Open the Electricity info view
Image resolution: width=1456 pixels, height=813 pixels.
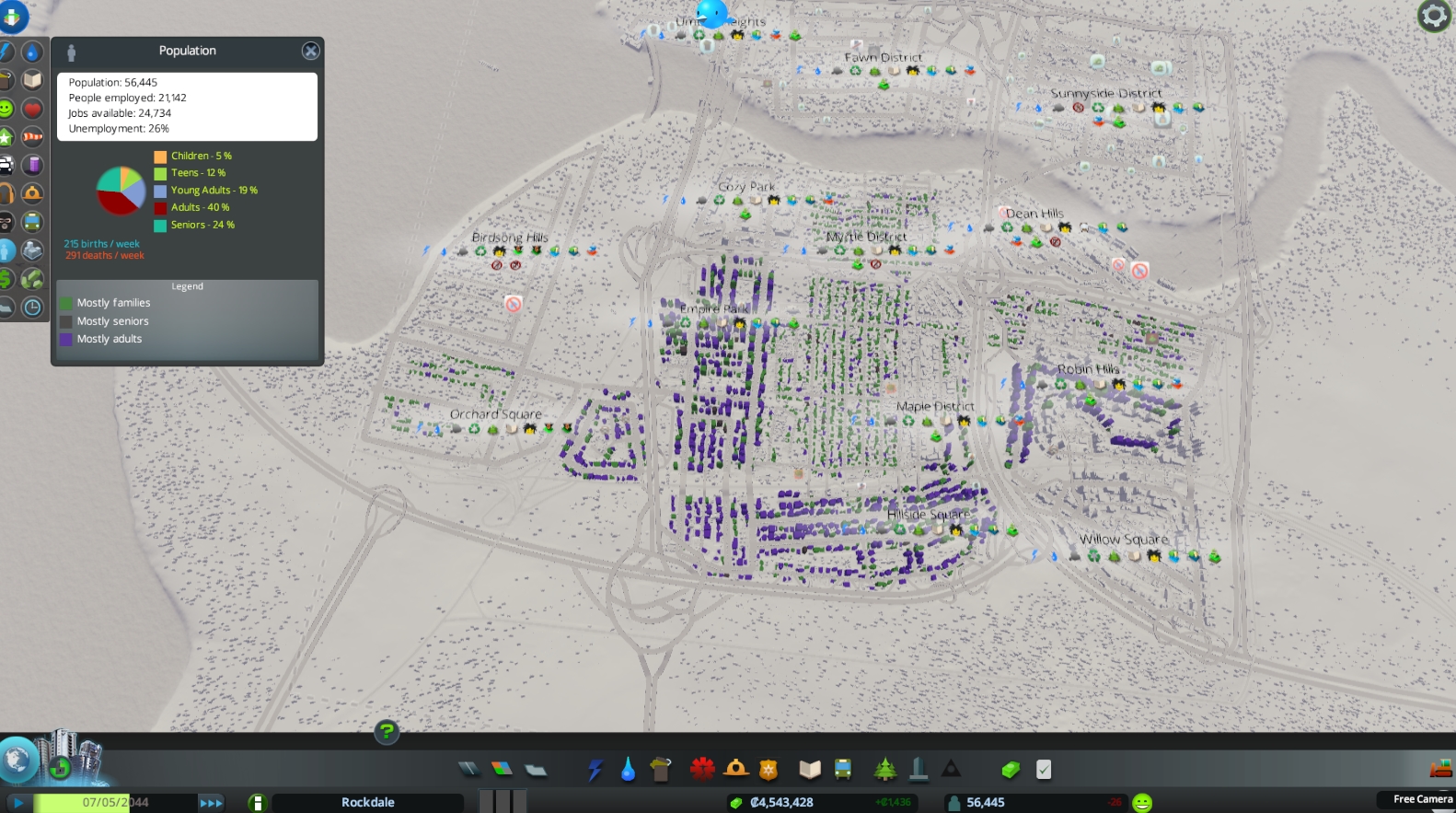click(6, 52)
